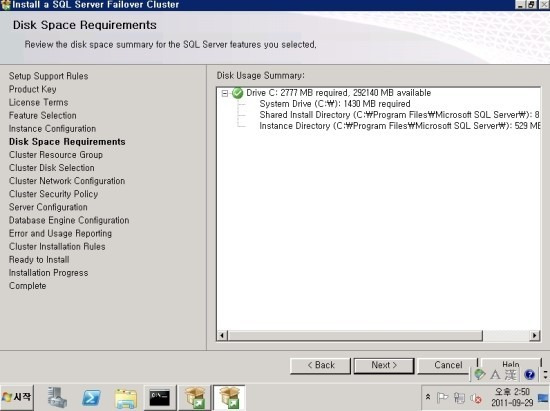Open Windows Explorer folder icon
The image size is (550, 411).
click(126, 398)
